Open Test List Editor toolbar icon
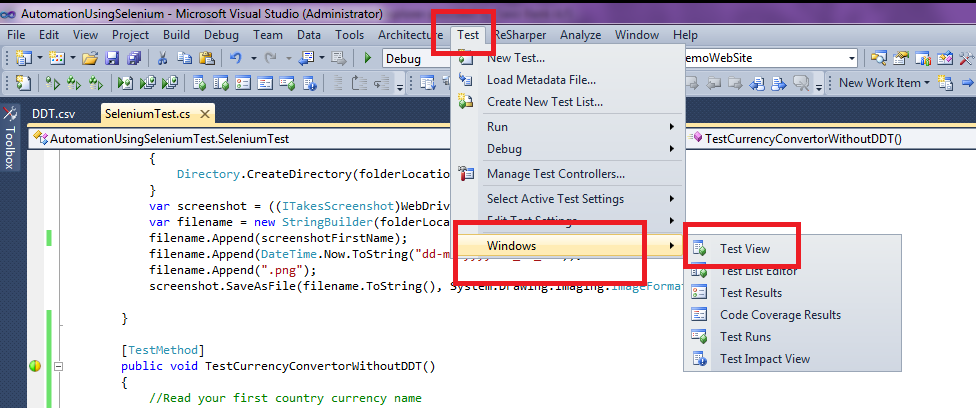 222,83
